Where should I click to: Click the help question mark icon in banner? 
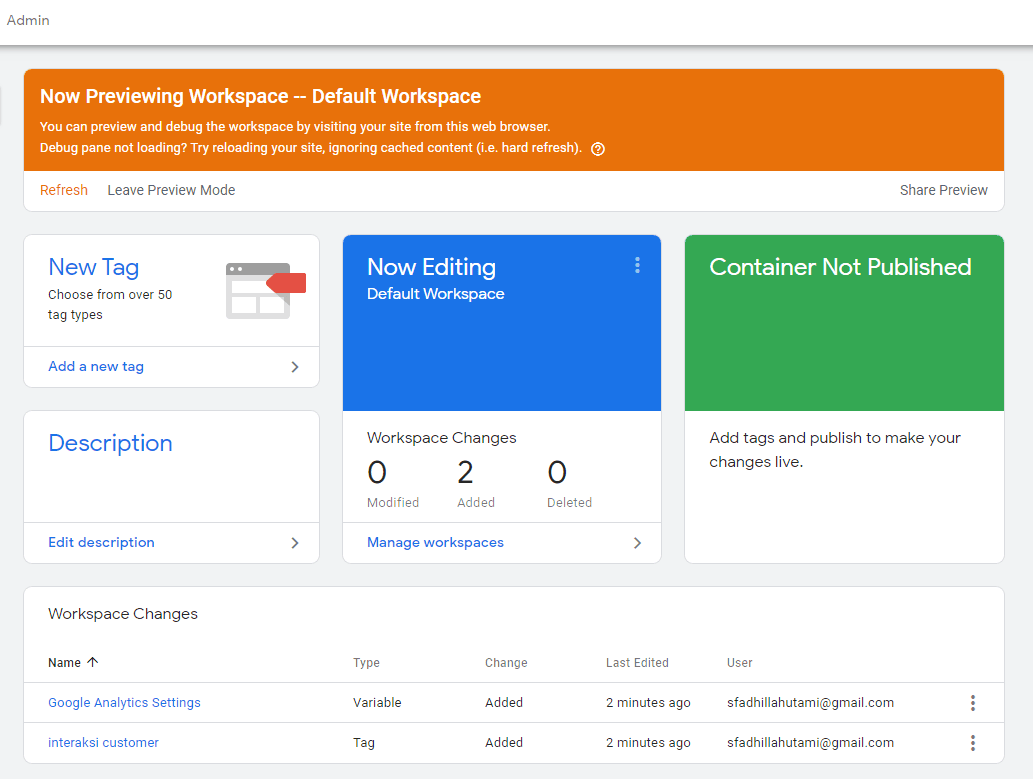[x=598, y=149]
